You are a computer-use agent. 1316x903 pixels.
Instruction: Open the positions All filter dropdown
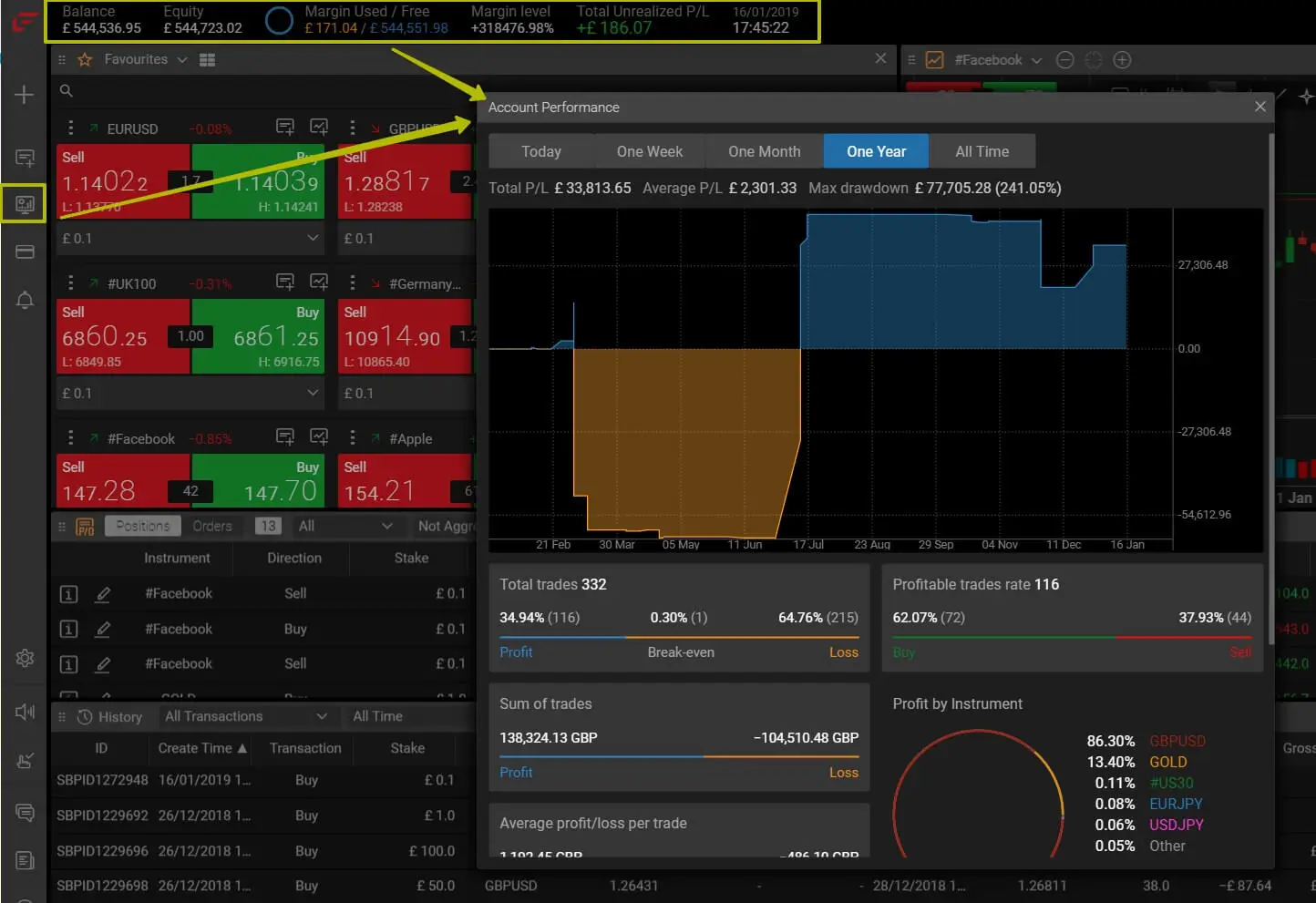coord(345,526)
